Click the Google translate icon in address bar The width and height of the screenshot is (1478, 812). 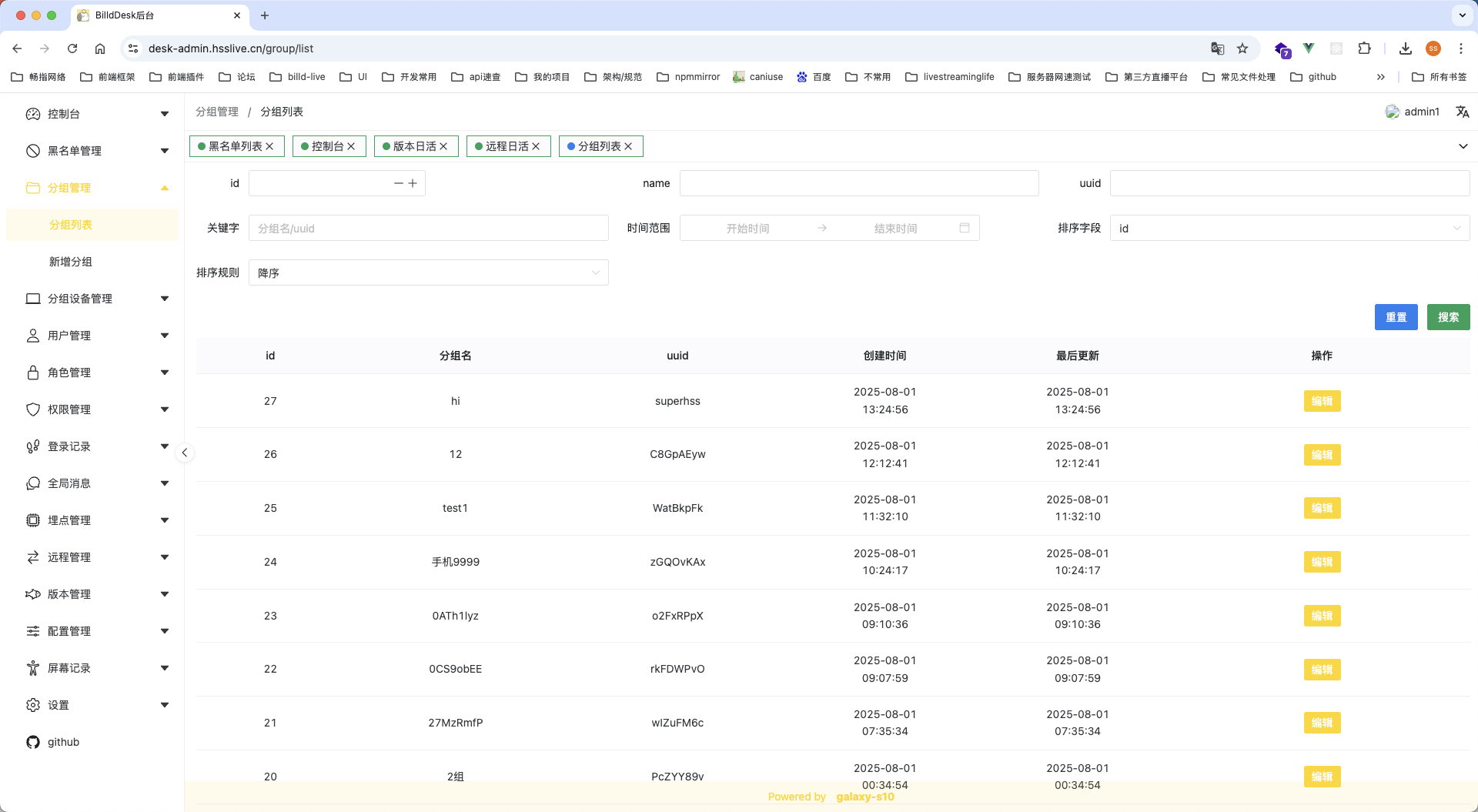tap(1218, 48)
